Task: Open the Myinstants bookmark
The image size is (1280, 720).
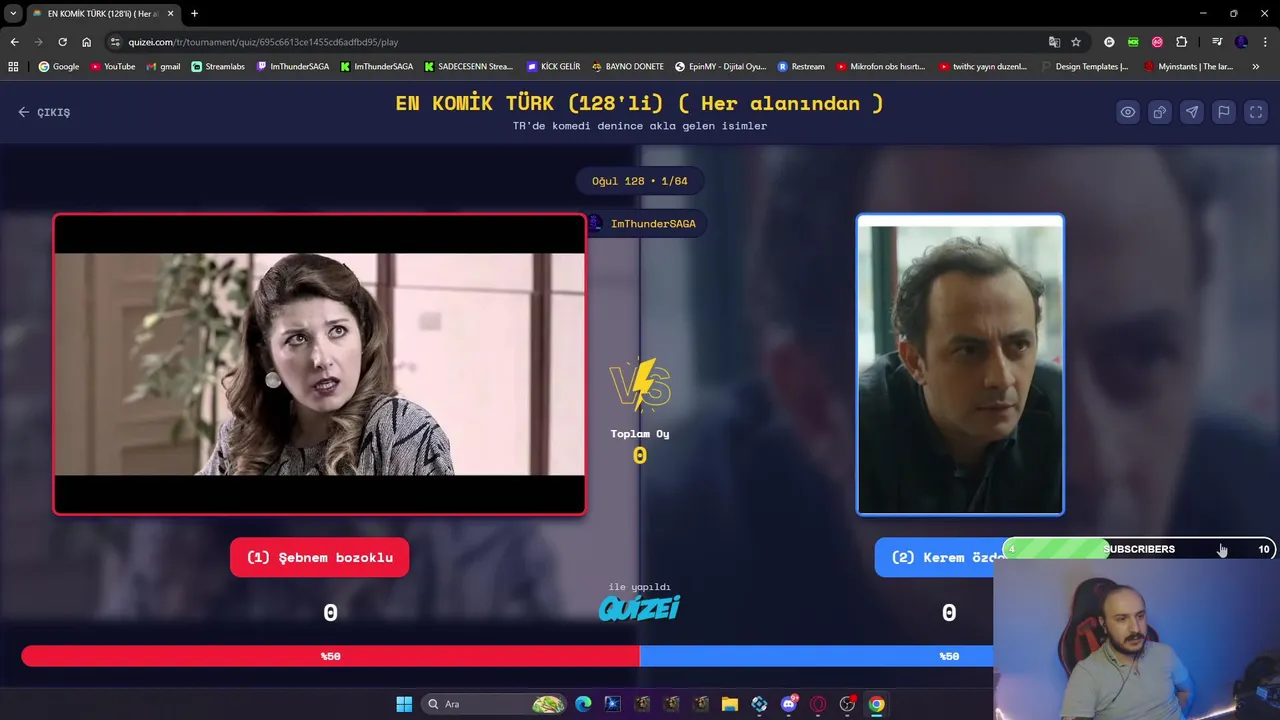Action: click(x=1188, y=67)
